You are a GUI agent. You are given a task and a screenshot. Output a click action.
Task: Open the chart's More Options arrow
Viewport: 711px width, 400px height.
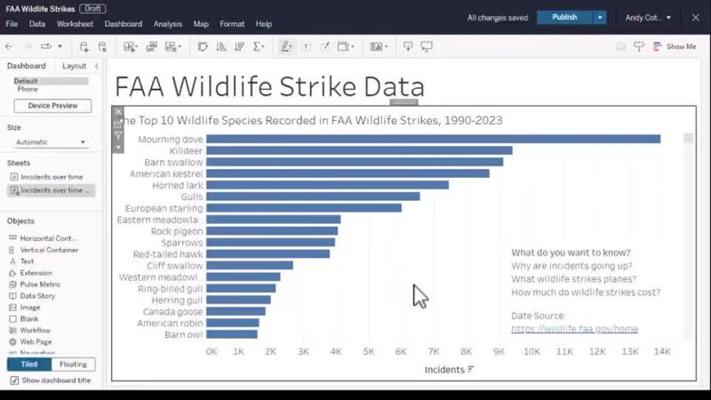coord(118,147)
